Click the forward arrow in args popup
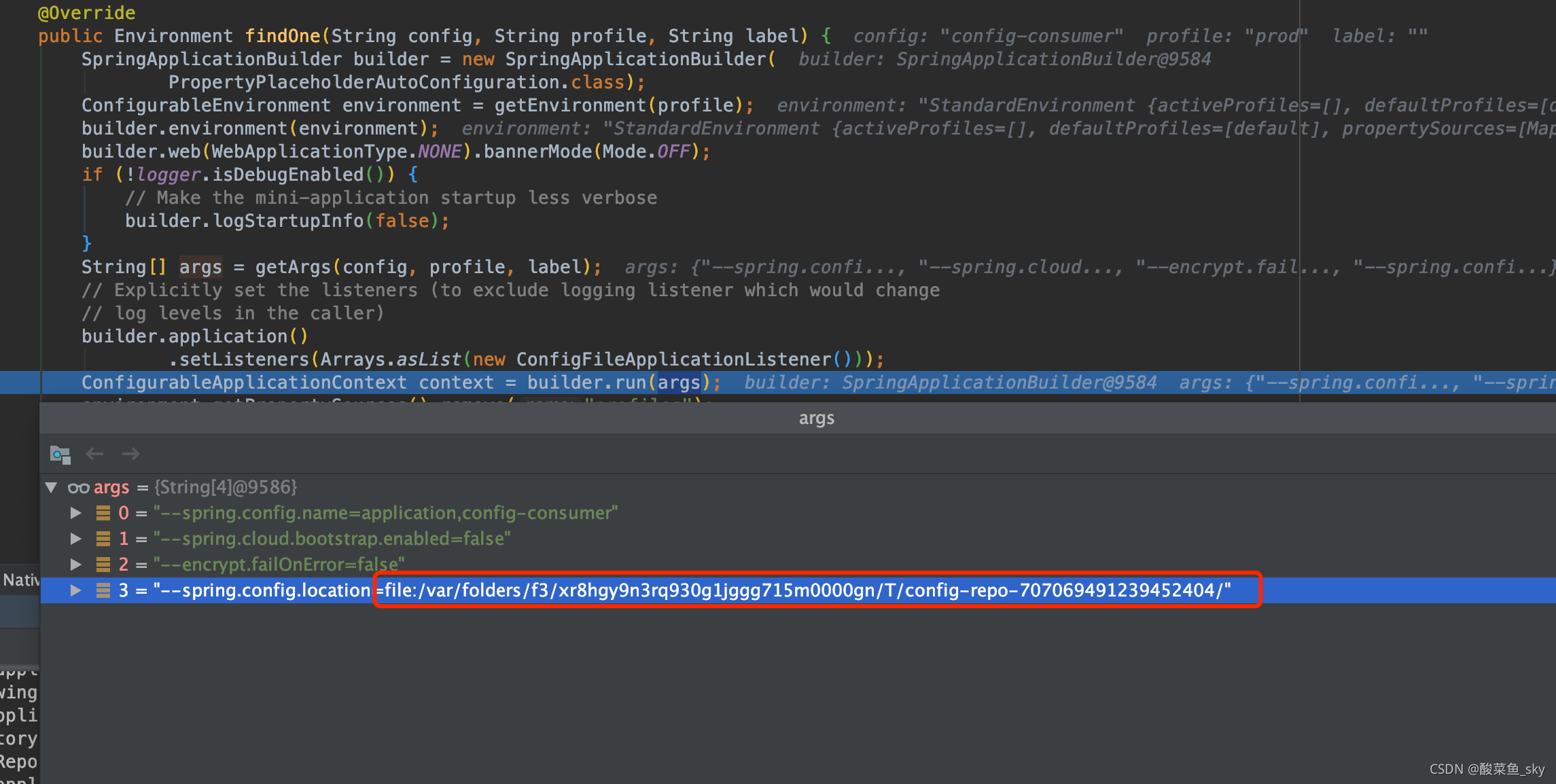This screenshot has height=784, width=1556. [x=130, y=454]
